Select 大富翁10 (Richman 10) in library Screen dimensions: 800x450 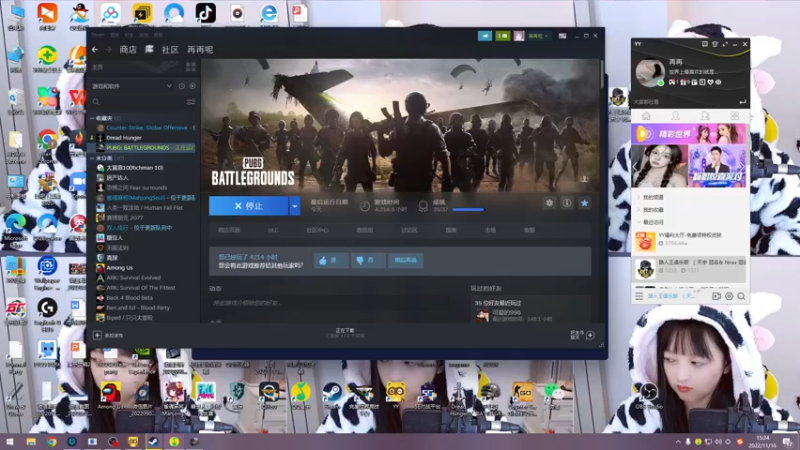pyautogui.click(x=134, y=167)
